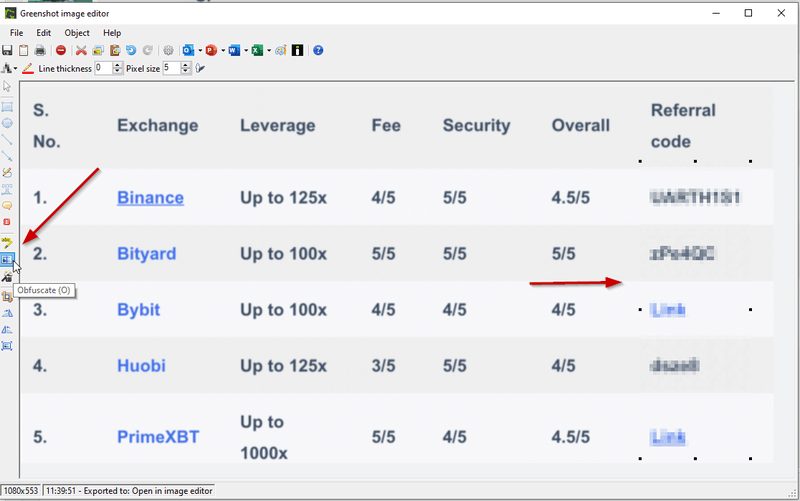Click the Redo arrow icon
The width and height of the screenshot is (800, 501).
147,51
